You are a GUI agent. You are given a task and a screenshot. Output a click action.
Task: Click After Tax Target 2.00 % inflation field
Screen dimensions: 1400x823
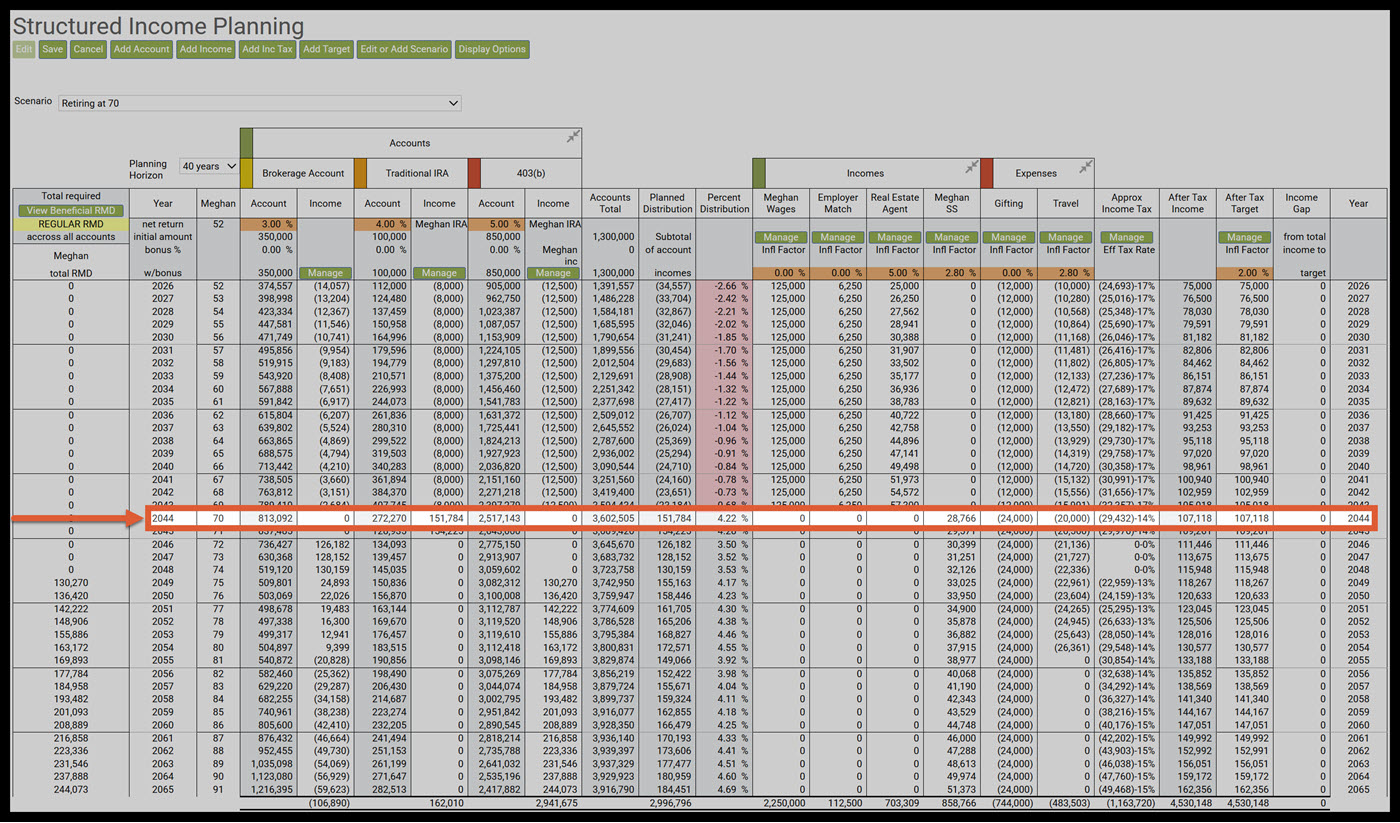click(1243, 273)
